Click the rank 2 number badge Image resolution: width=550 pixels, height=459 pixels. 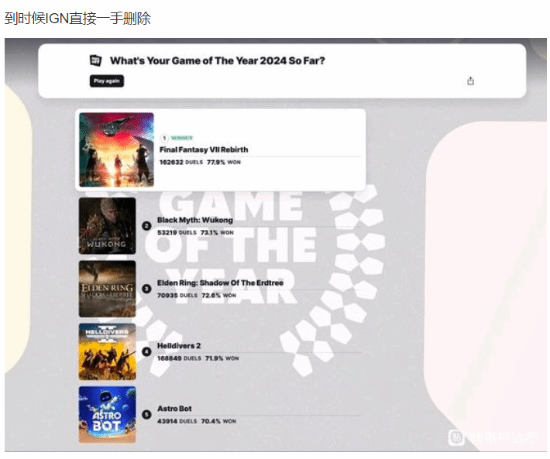tap(147, 226)
